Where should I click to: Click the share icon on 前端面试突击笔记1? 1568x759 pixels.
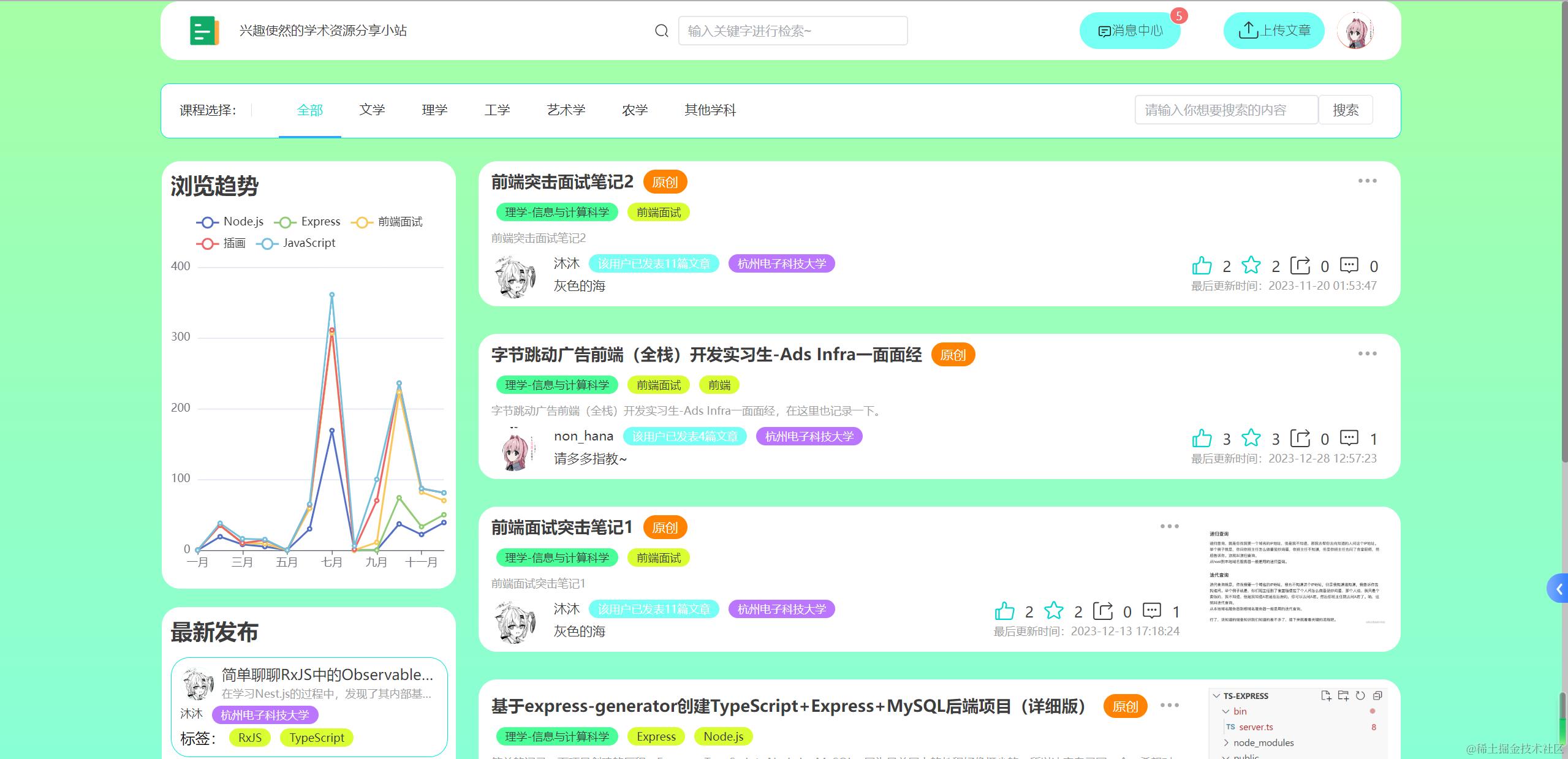coord(1102,610)
